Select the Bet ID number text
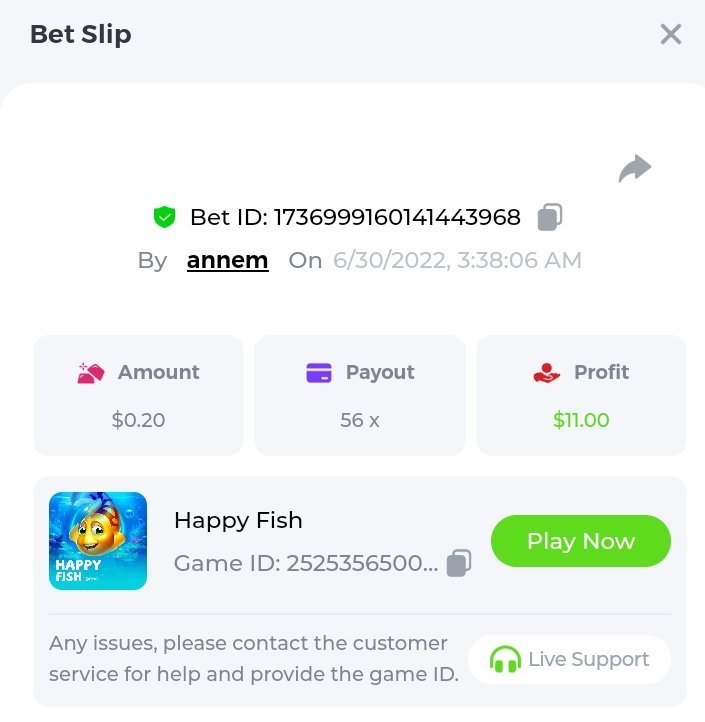This screenshot has width=705, height=722. [397, 217]
